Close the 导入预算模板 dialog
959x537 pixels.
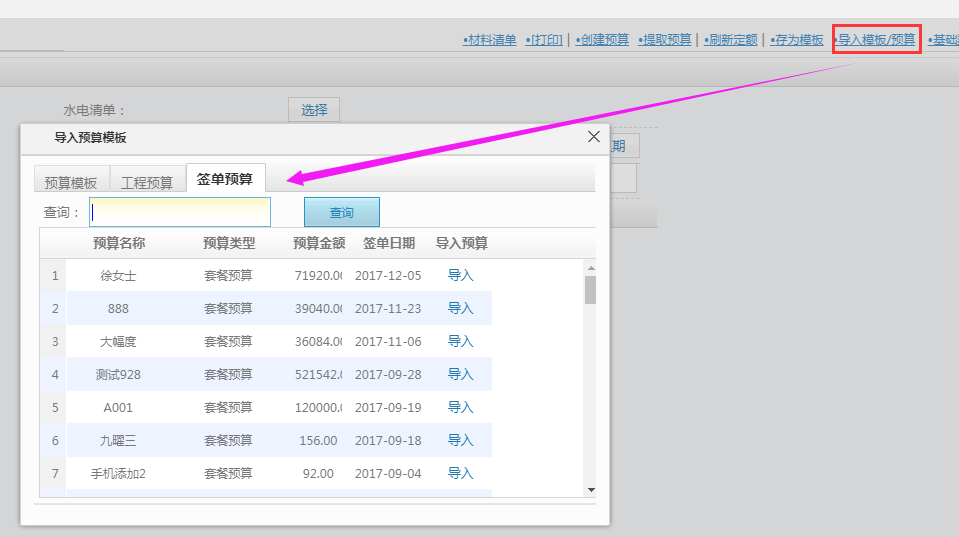click(593, 136)
